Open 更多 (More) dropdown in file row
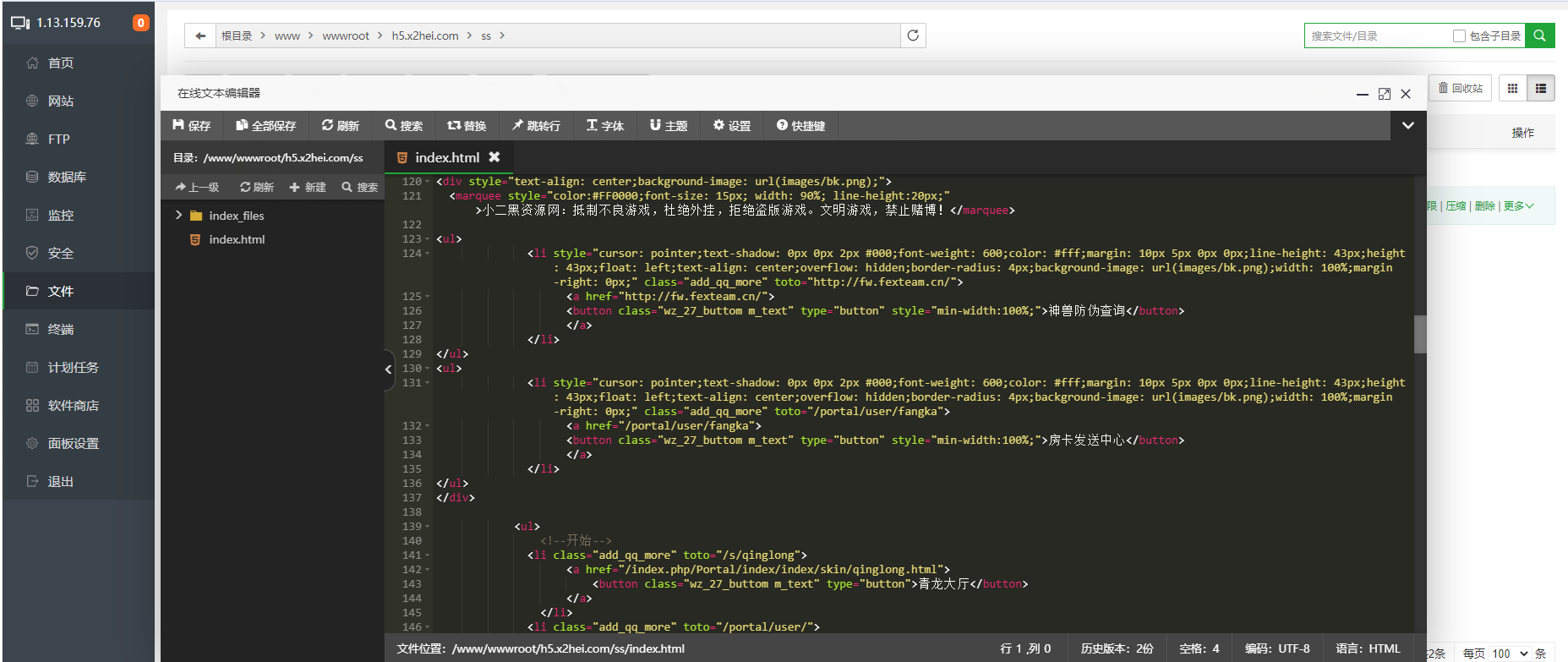Image resolution: width=1568 pixels, height=662 pixels. (1519, 206)
